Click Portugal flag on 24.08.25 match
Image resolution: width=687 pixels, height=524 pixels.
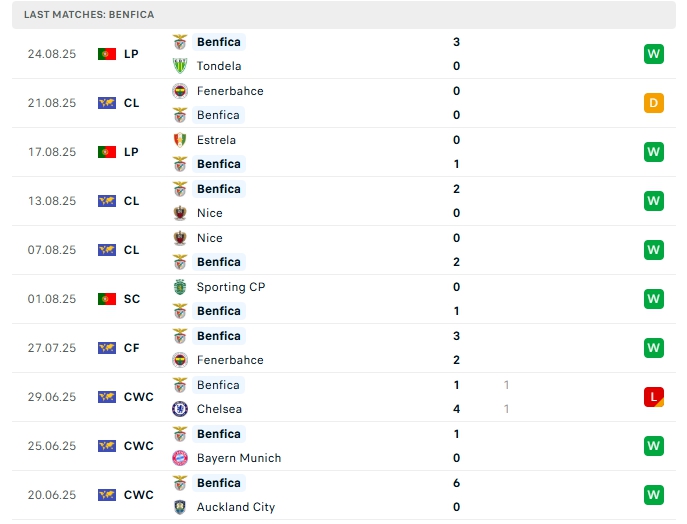[x=107, y=54]
